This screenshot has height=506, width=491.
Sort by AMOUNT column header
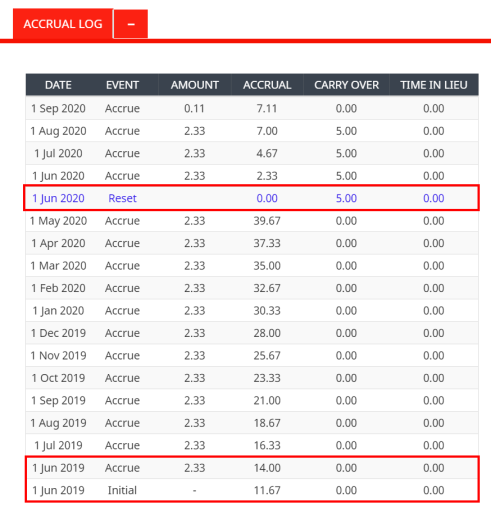click(195, 85)
